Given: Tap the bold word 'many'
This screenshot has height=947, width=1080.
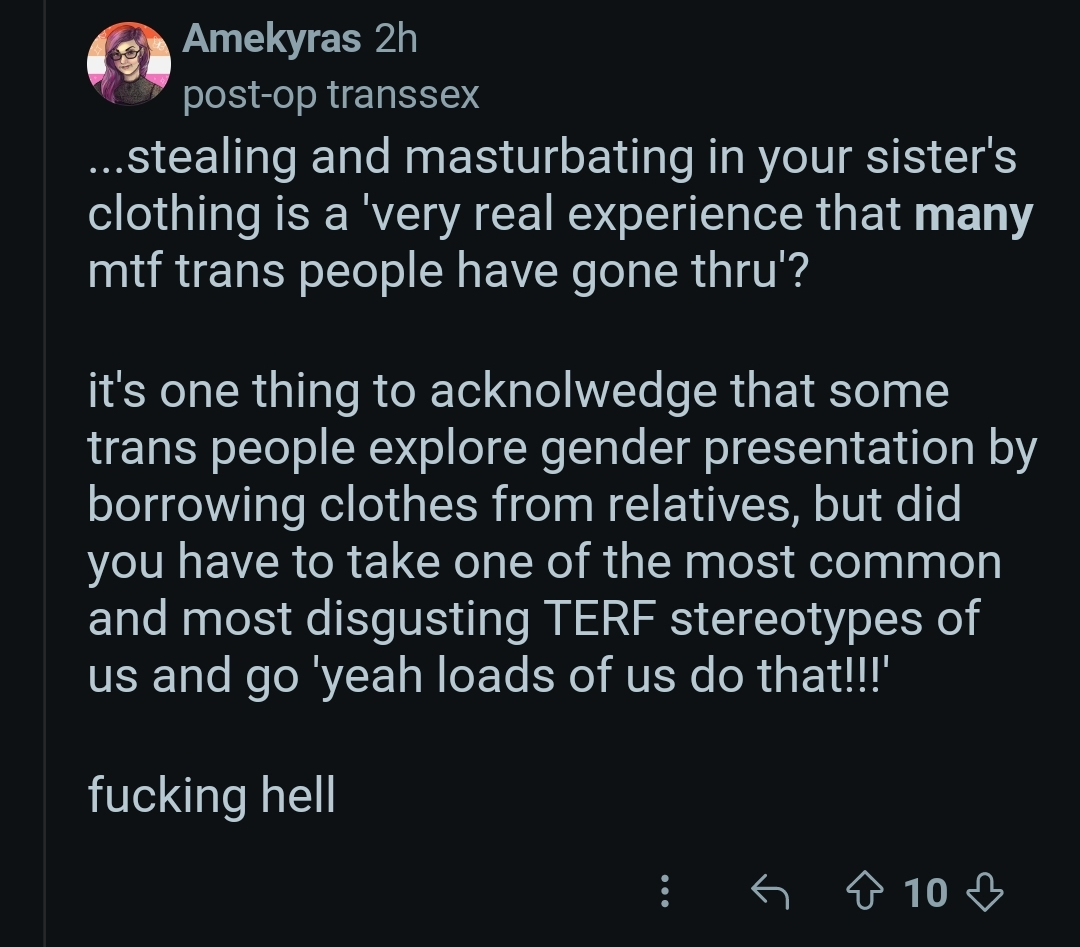Looking at the screenshot, I should [x=973, y=215].
